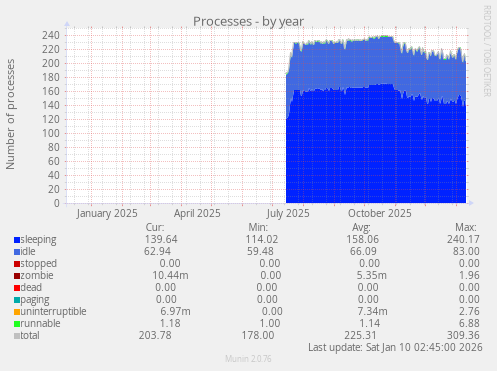Select the 'total' legend label

pos(30,335)
